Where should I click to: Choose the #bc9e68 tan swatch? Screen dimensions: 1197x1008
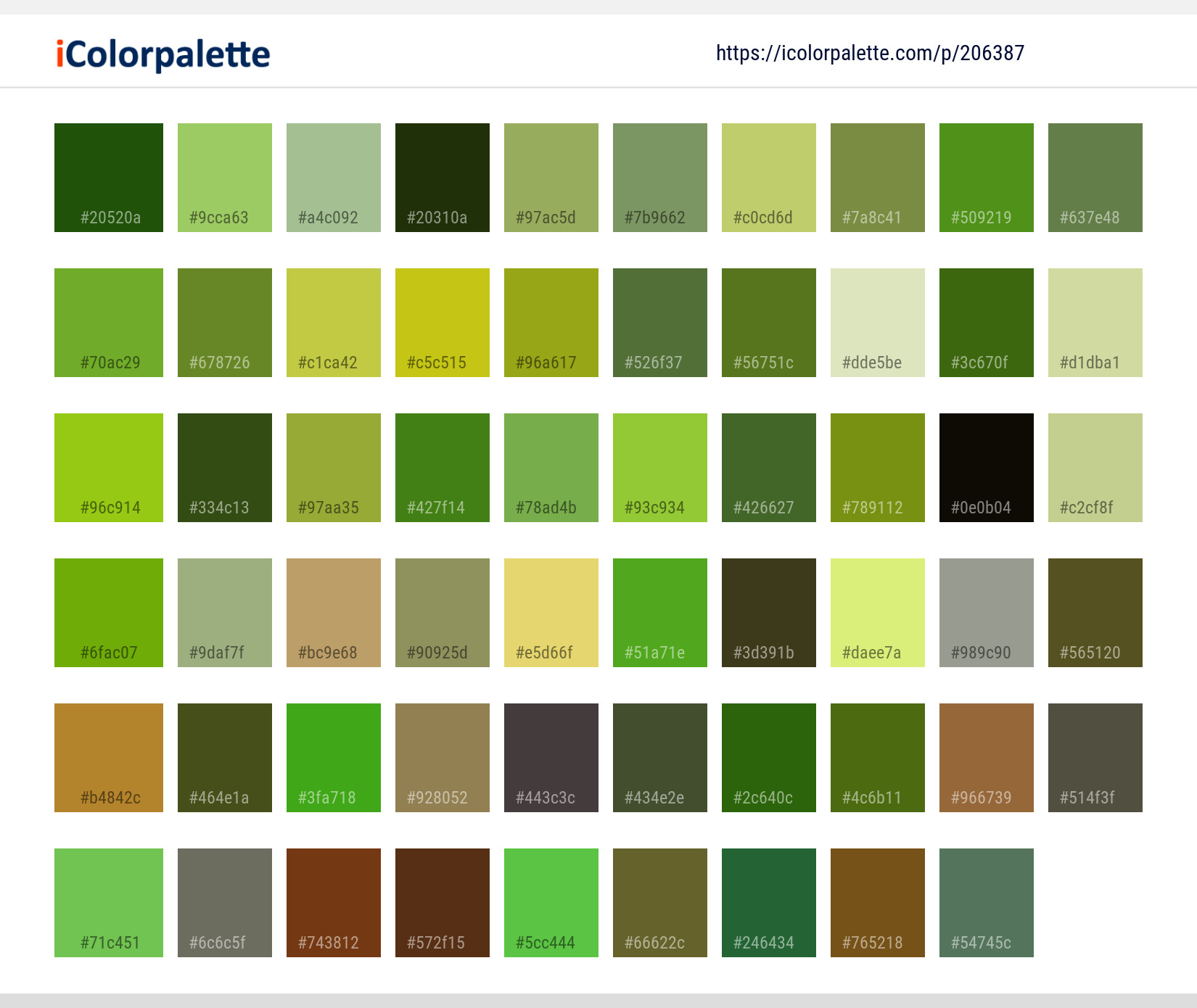point(334,613)
